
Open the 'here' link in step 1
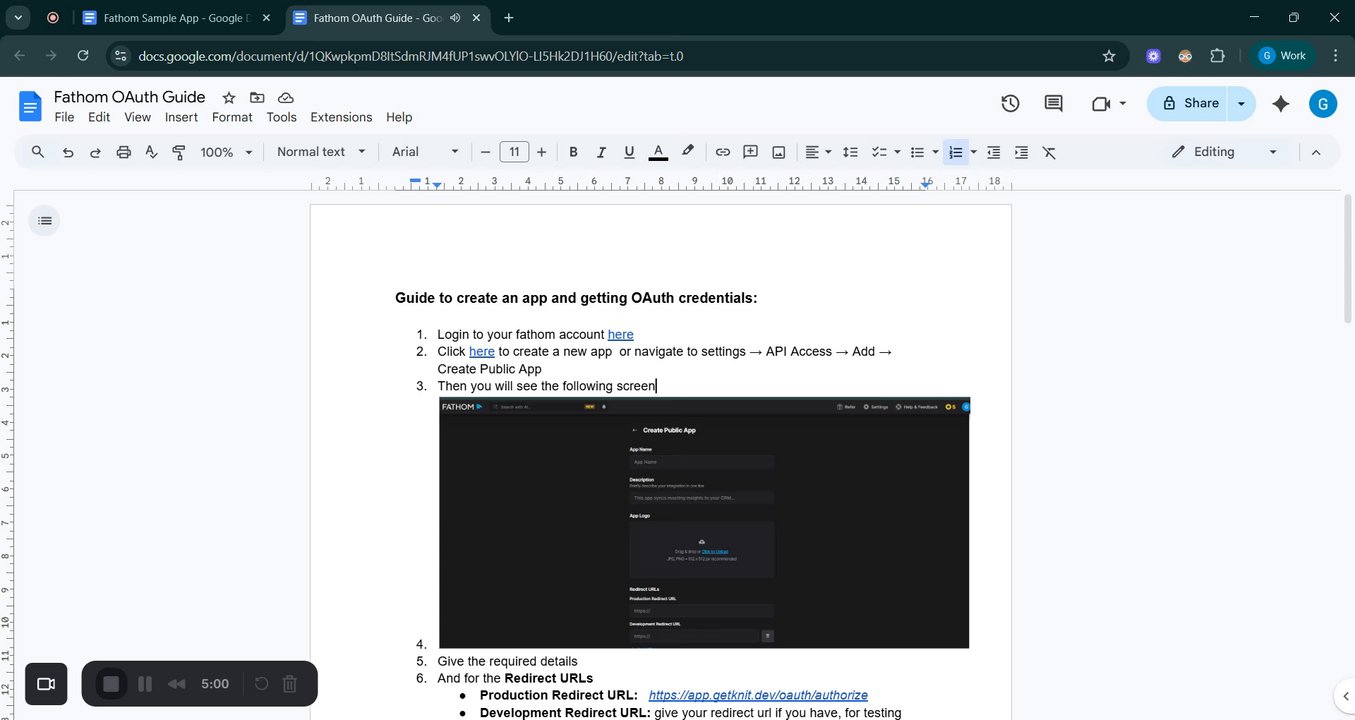621,334
